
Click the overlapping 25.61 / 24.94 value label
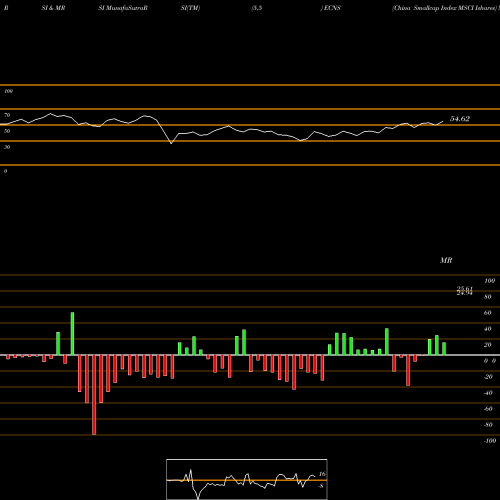465,291
